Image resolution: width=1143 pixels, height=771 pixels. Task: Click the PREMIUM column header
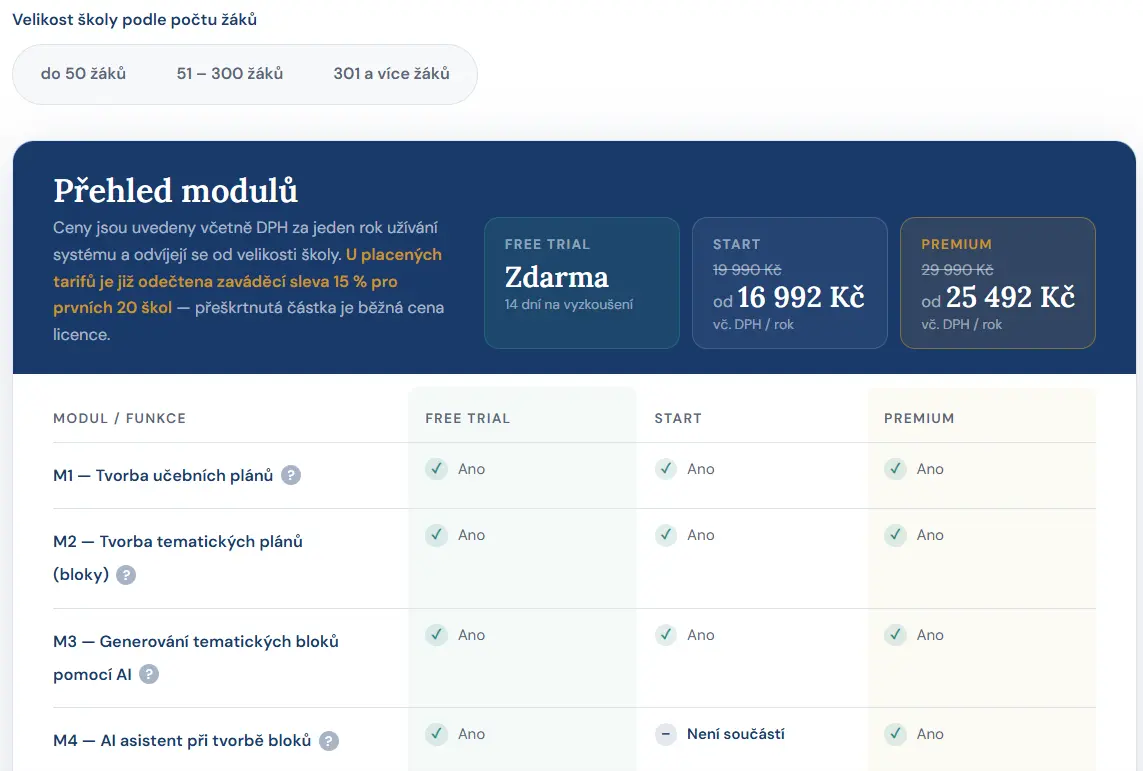918,418
